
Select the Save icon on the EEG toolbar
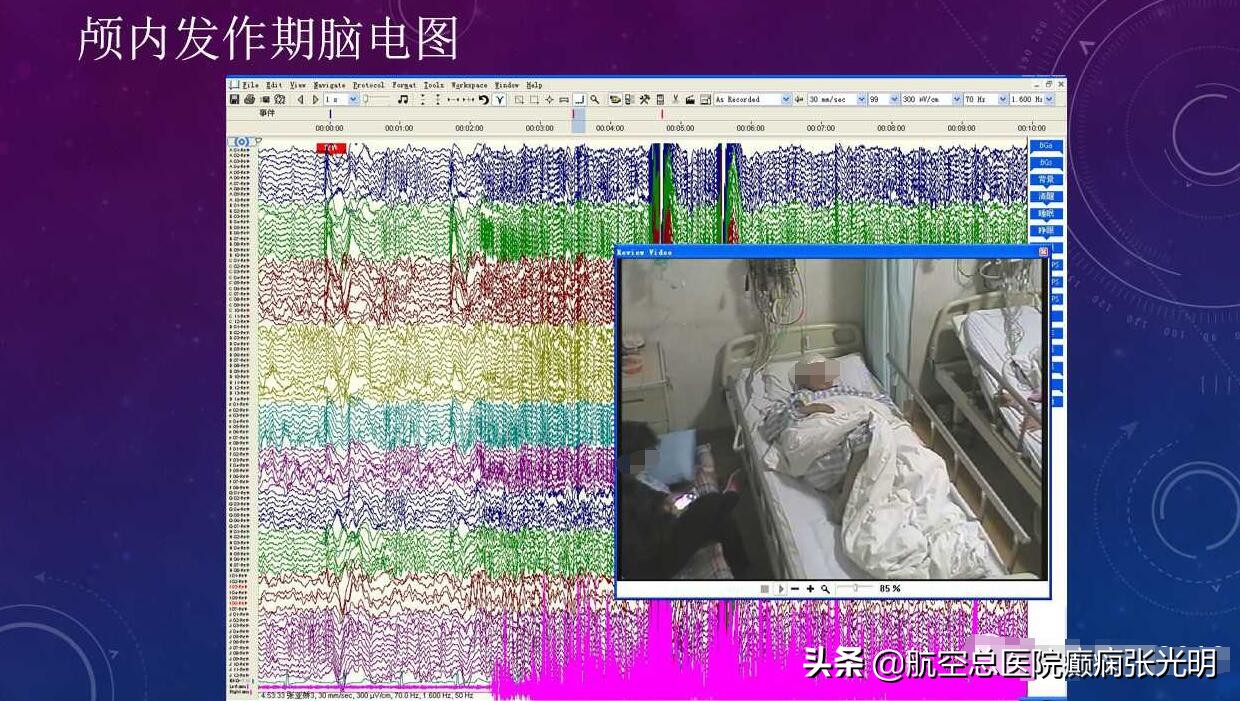coord(235,99)
